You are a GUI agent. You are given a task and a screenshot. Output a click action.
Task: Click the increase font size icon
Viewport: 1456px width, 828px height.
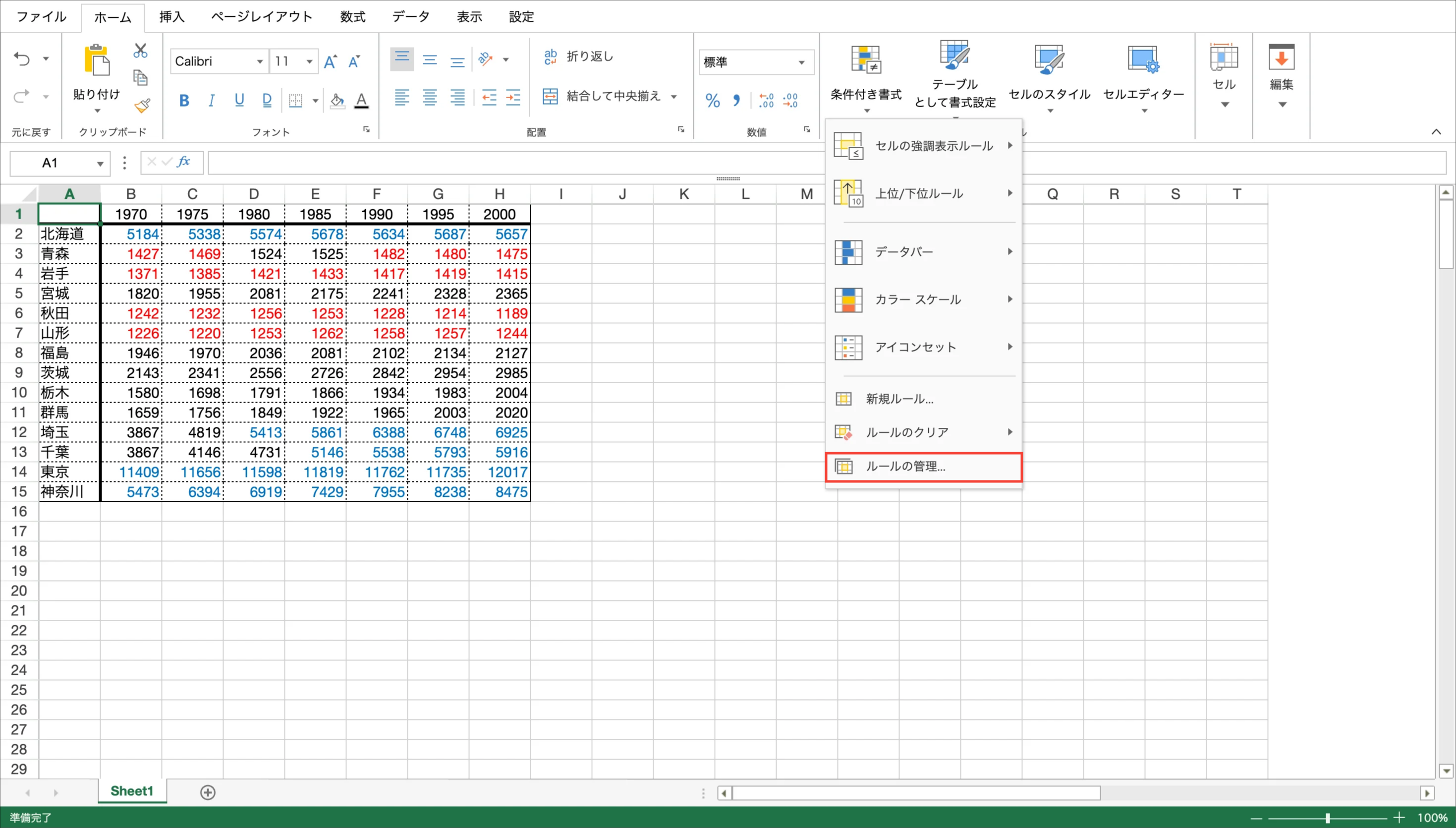[x=330, y=61]
